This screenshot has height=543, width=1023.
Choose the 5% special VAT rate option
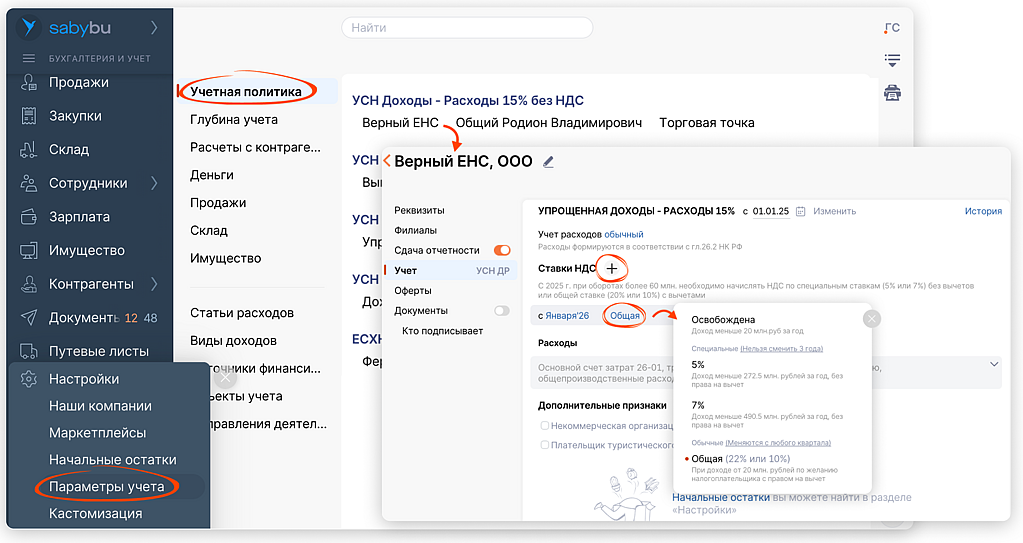coord(698,365)
